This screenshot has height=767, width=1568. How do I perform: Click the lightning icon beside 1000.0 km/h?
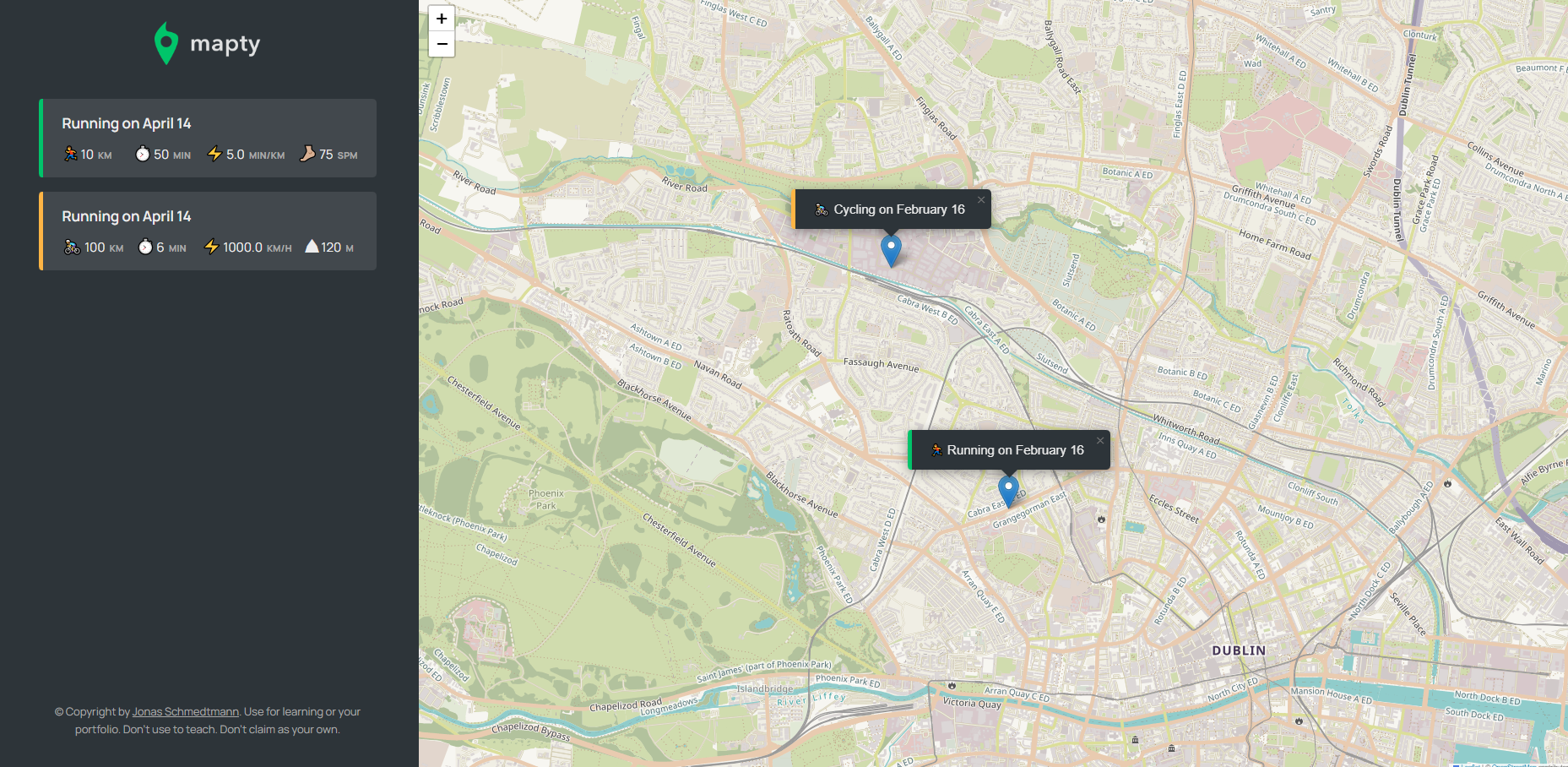pos(211,247)
